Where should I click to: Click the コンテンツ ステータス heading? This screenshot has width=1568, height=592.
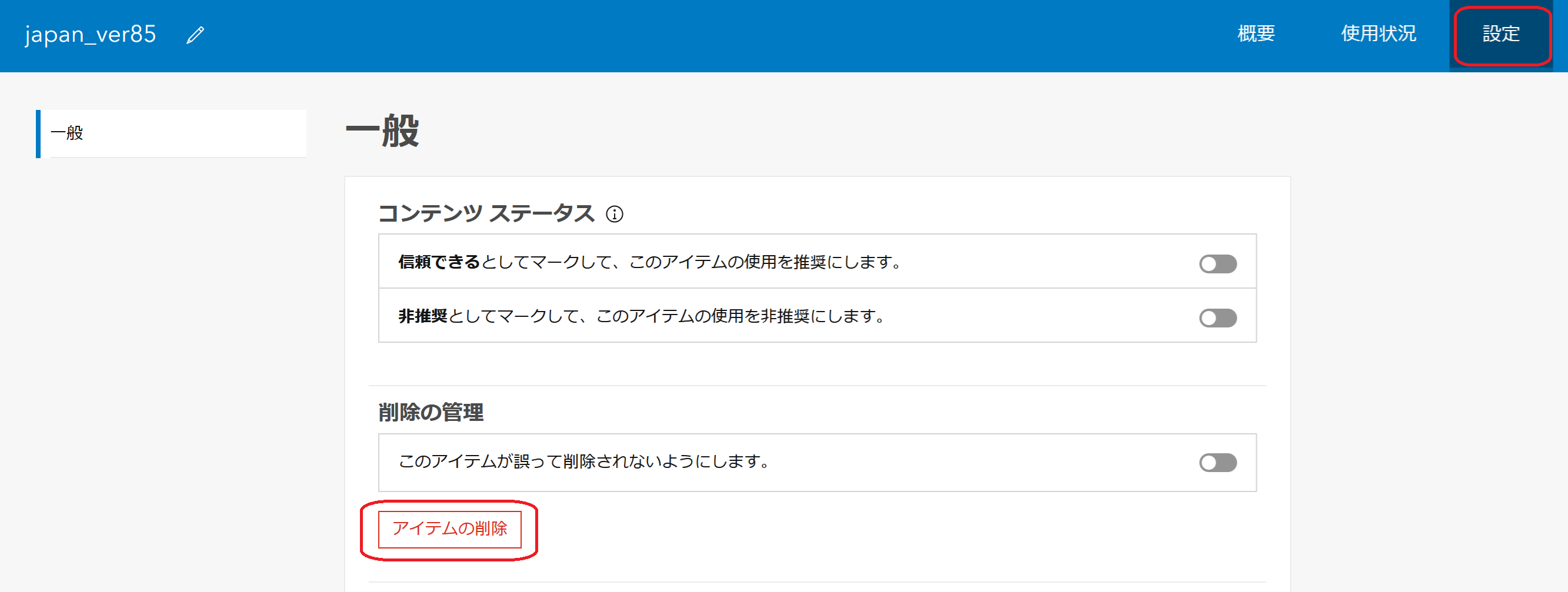coord(486,213)
